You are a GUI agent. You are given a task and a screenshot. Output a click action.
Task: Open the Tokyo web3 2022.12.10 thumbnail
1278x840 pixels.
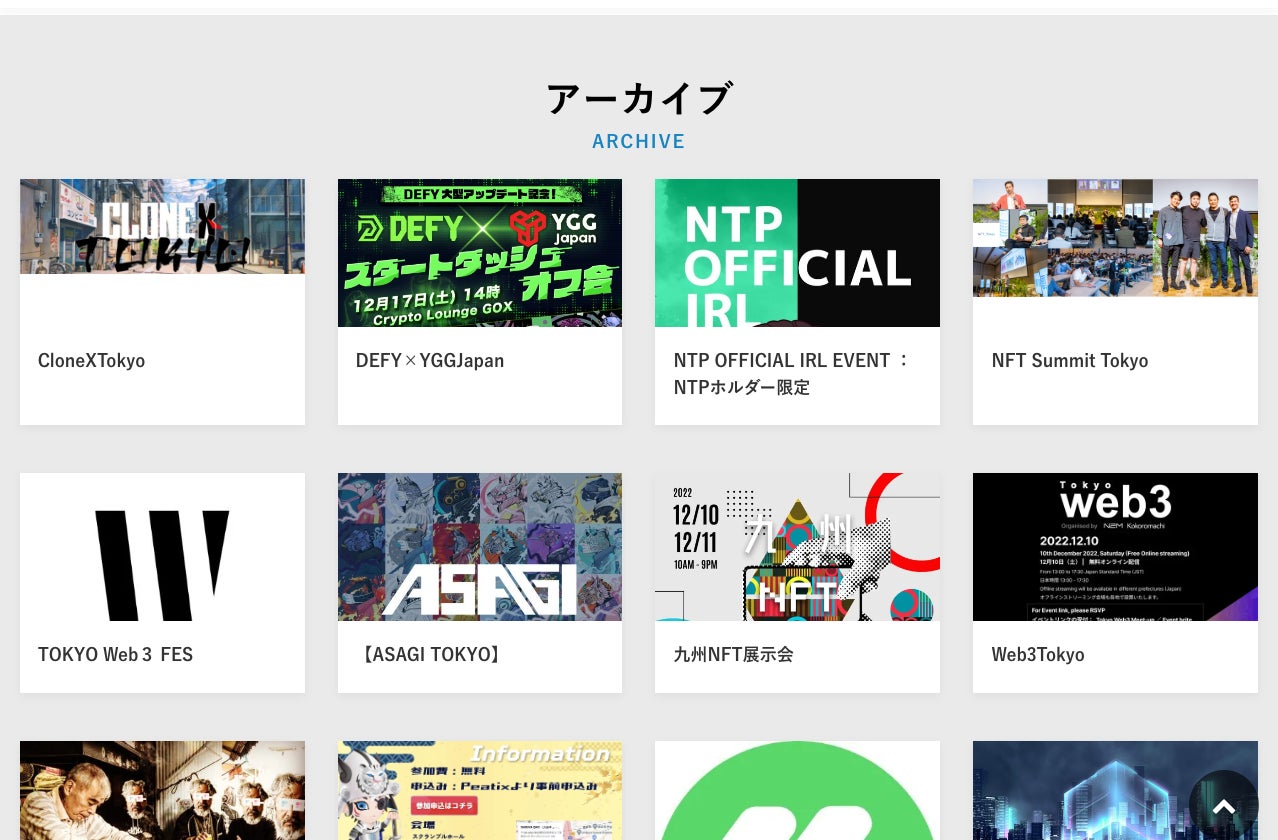pos(1115,547)
